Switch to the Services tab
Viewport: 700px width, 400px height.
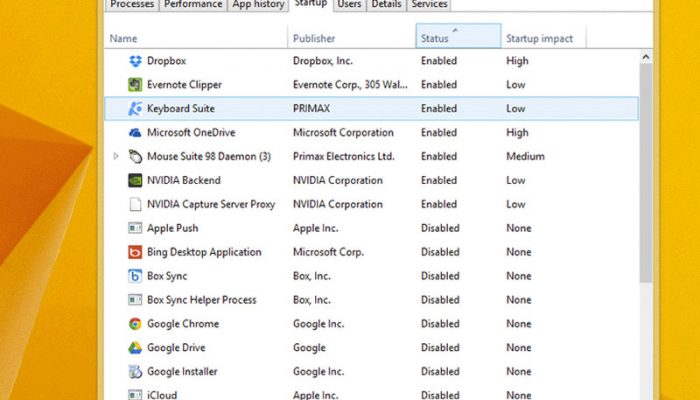[x=429, y=4]
